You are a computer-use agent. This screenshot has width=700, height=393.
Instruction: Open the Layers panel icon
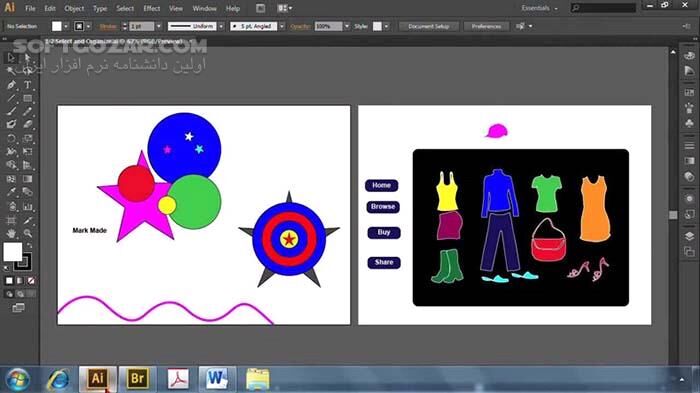pyautogui.click(x=689, y=236)
